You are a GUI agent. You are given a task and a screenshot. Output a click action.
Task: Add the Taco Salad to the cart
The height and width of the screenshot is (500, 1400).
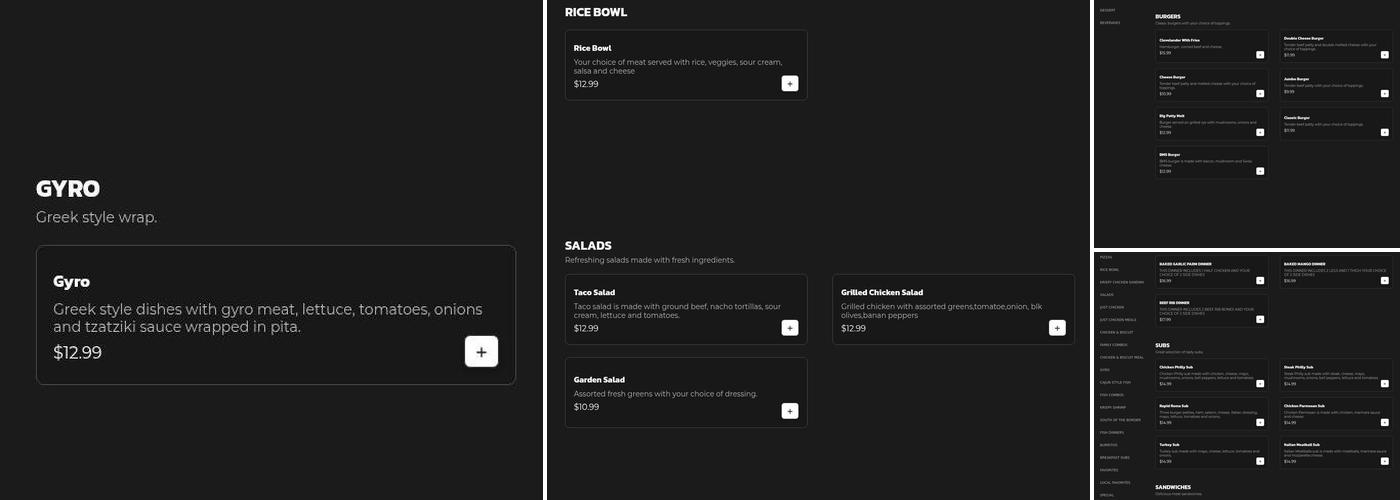click(x=790, y=328)
